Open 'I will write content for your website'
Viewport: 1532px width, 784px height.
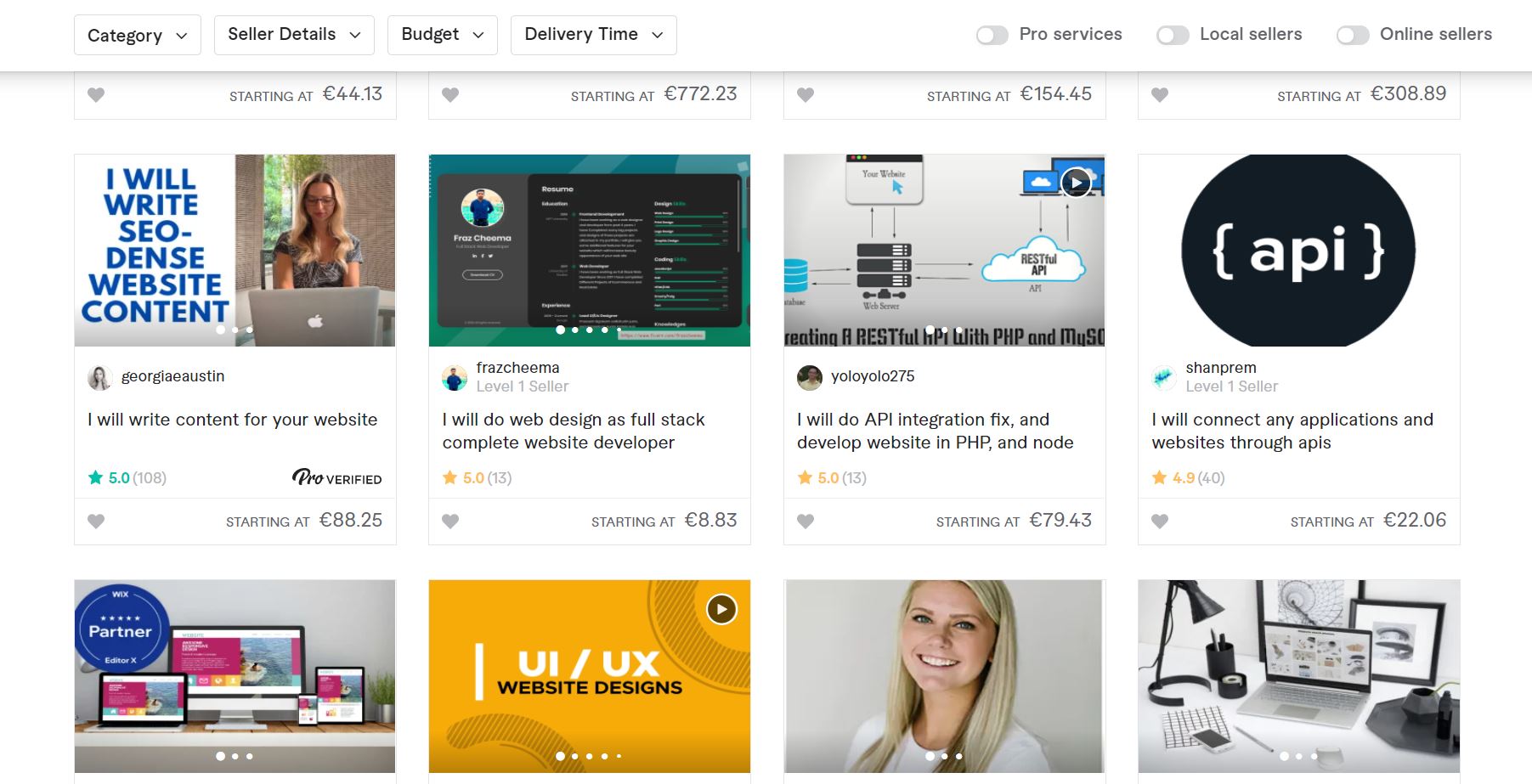tap(233, 420)
